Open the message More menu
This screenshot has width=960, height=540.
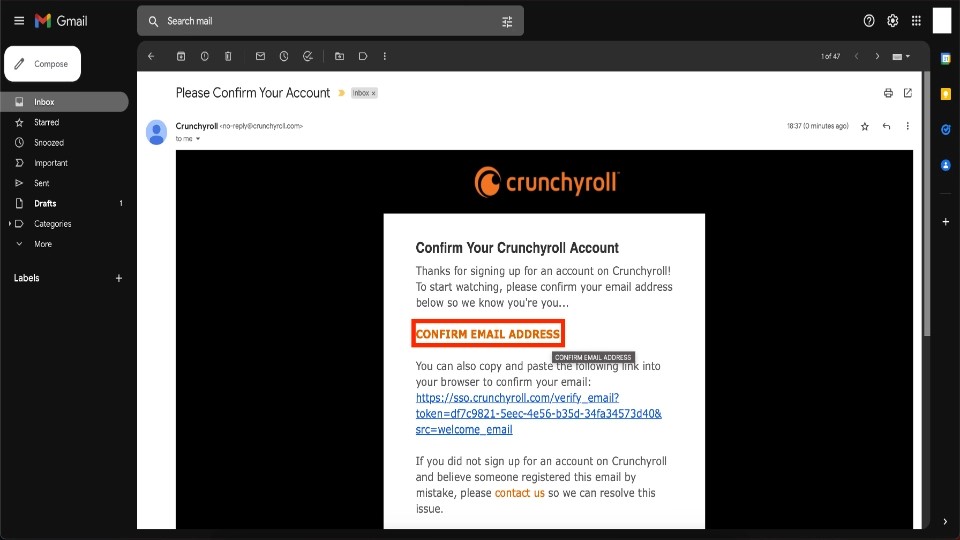click(x=907, y=126)
